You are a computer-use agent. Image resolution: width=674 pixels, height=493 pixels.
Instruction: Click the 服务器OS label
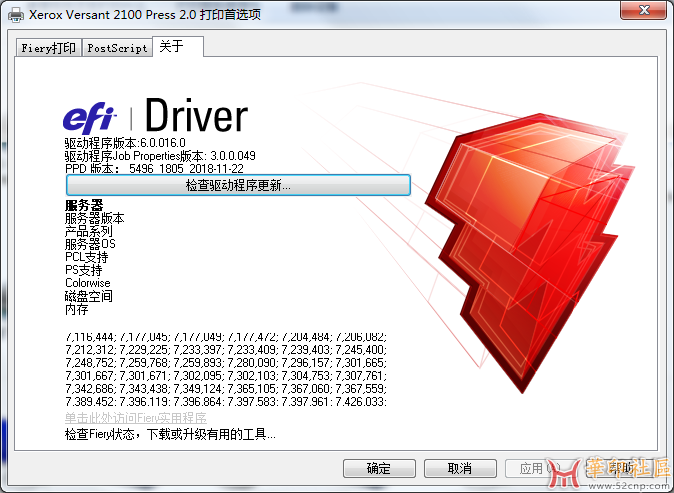coord(90,244)
